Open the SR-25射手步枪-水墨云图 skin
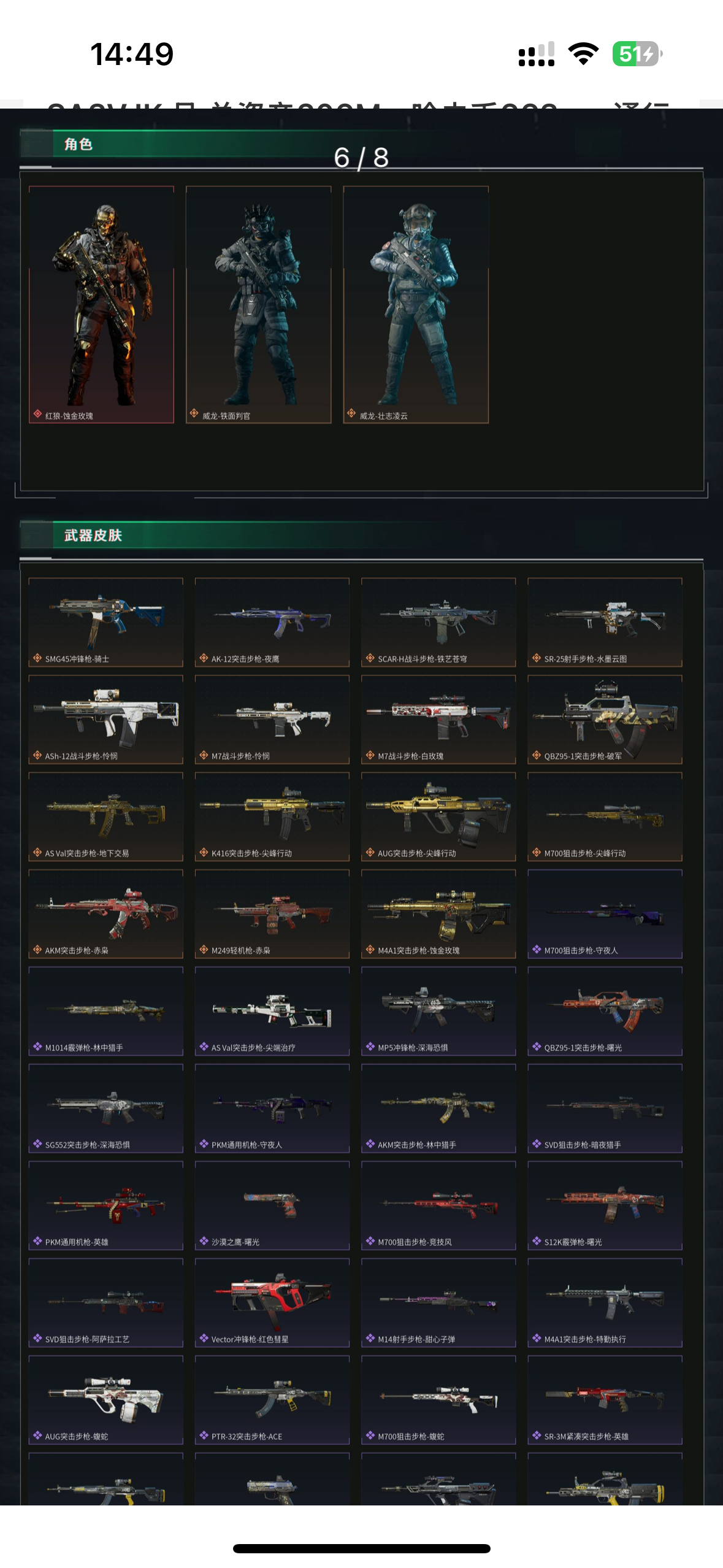 [605, 622]
